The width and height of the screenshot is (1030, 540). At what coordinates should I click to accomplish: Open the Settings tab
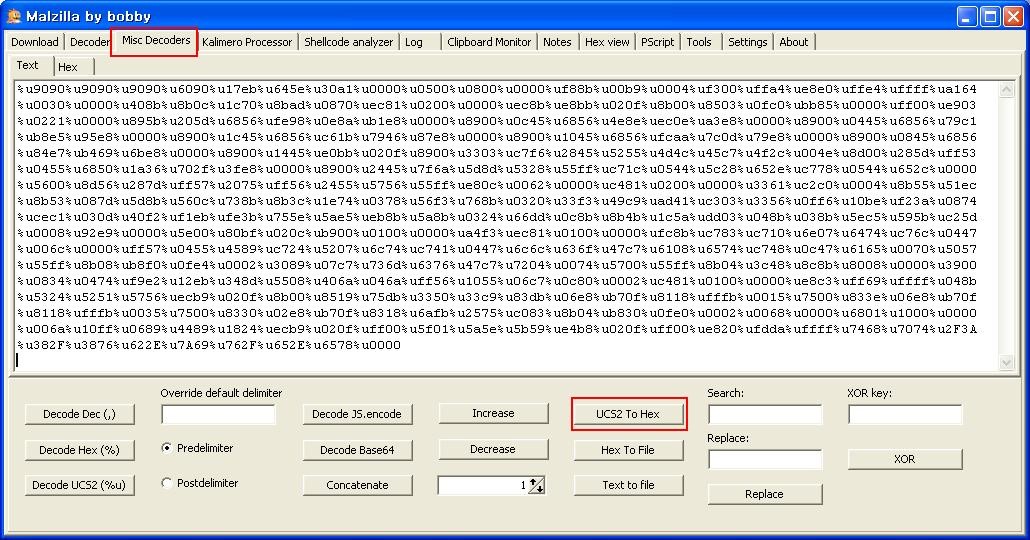tap(748, 42)
